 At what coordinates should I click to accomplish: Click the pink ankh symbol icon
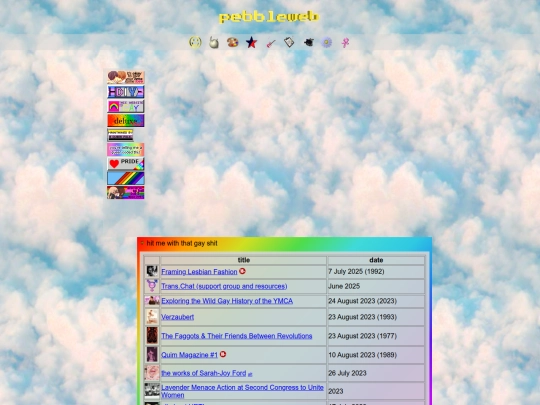(345, 43)
